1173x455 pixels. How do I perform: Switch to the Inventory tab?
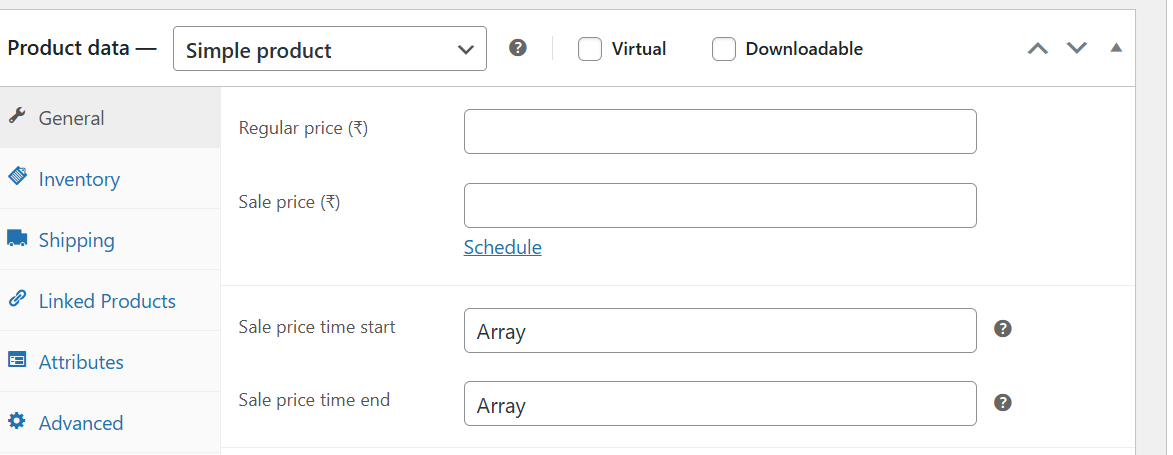coord(79,179)
